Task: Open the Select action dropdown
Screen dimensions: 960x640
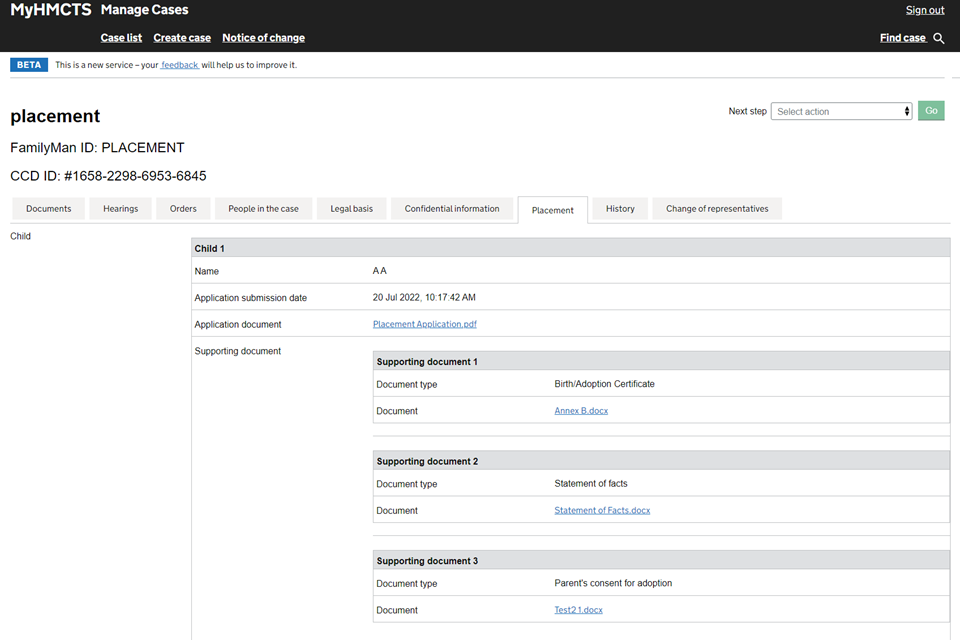Action: [841, 111]
